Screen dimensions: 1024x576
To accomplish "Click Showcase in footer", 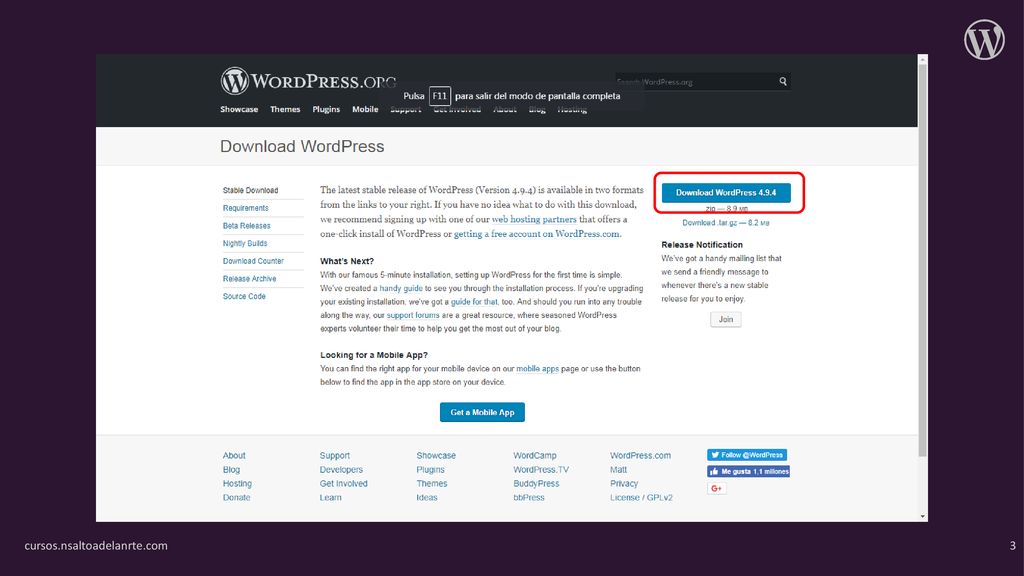I will [x=436, y=455].
